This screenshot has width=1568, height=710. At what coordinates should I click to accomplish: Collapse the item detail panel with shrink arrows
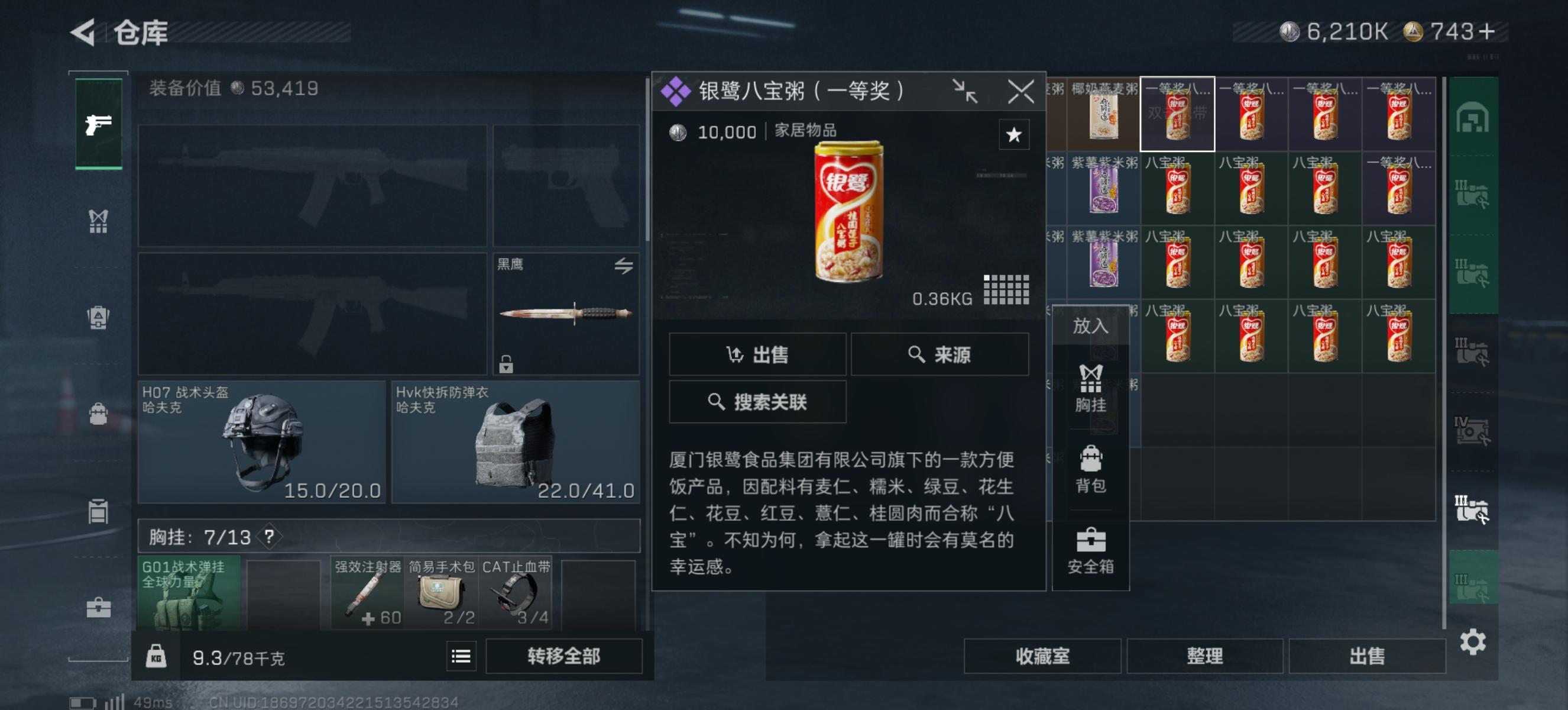tap(965, 91)
